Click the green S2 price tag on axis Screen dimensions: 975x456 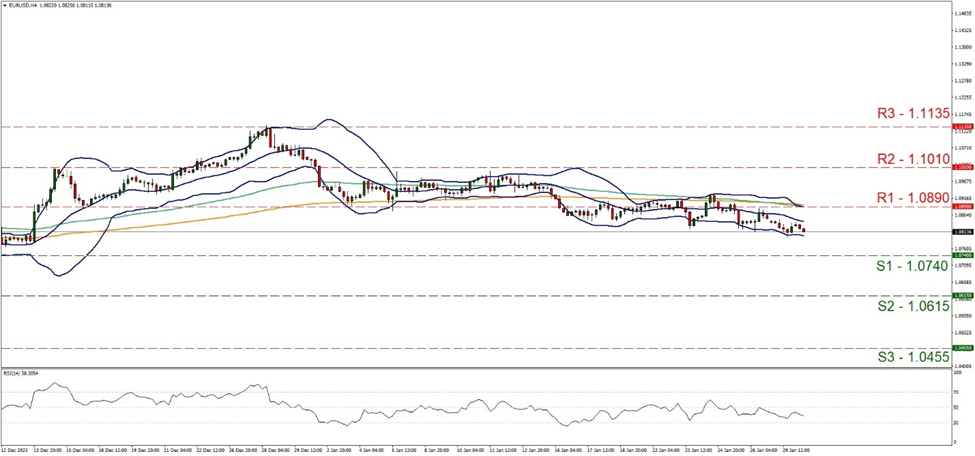pos(963,296)
